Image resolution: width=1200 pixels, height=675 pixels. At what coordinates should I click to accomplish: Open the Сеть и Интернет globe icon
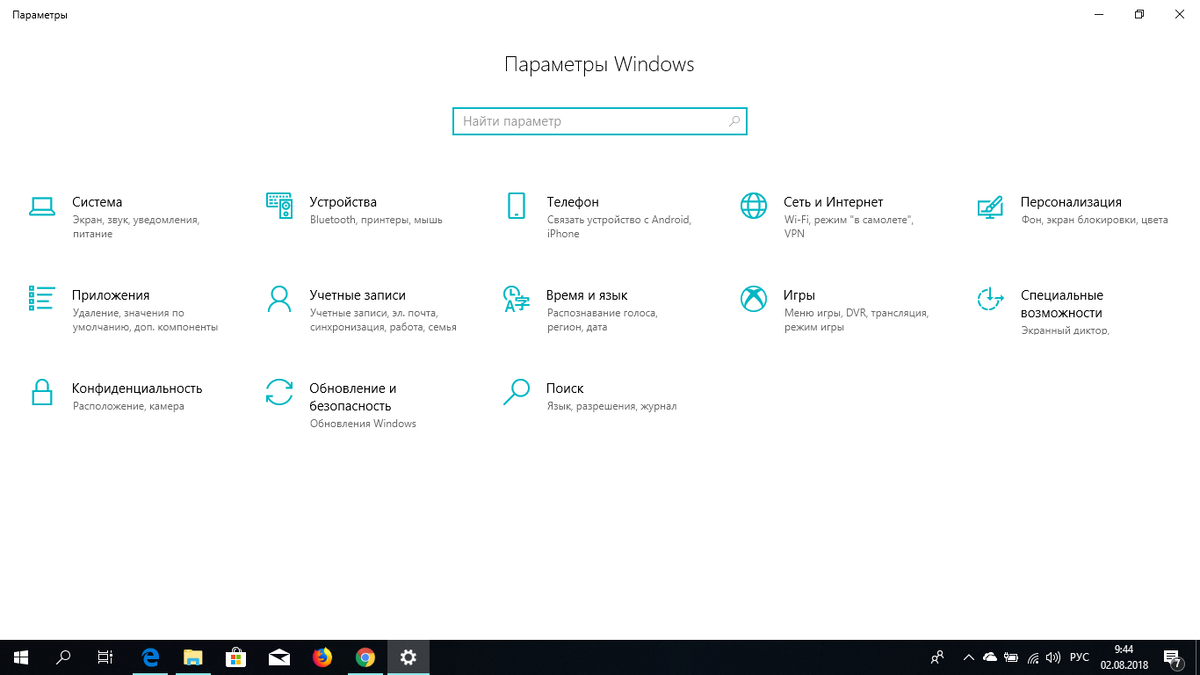pyautogui.click(x=753, y=206)
